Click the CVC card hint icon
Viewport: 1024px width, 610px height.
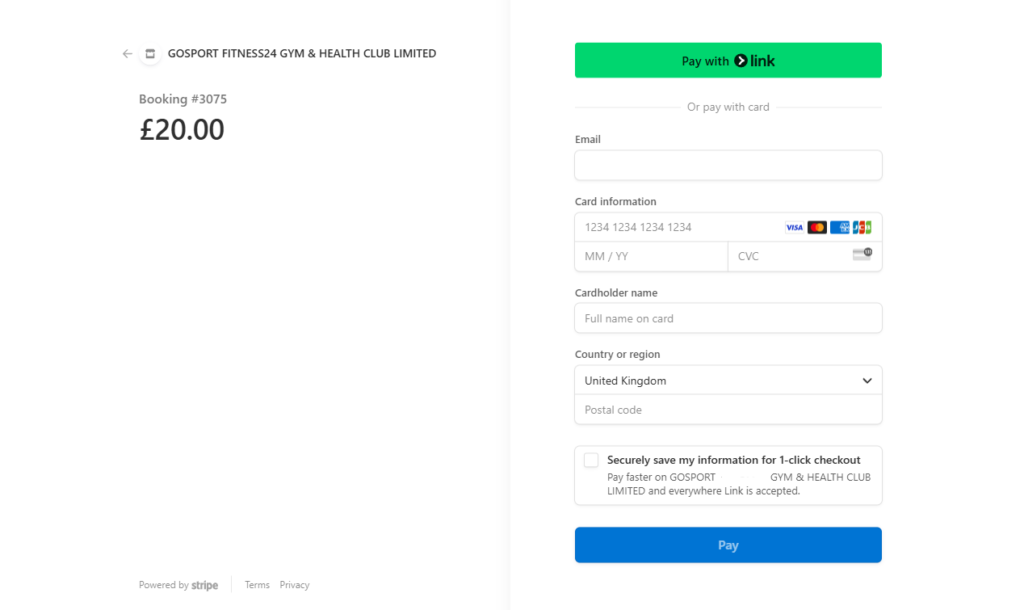point(862,255)
